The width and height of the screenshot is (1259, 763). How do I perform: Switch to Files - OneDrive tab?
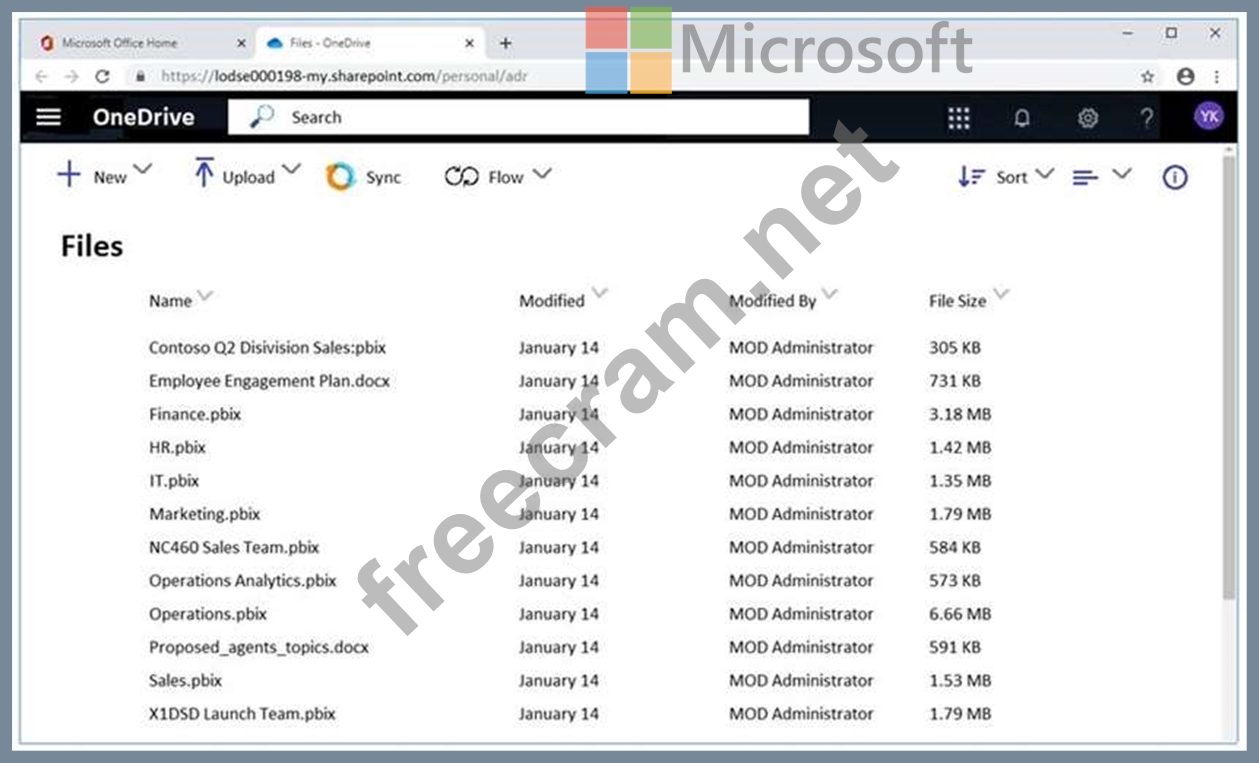coord(370,43)
